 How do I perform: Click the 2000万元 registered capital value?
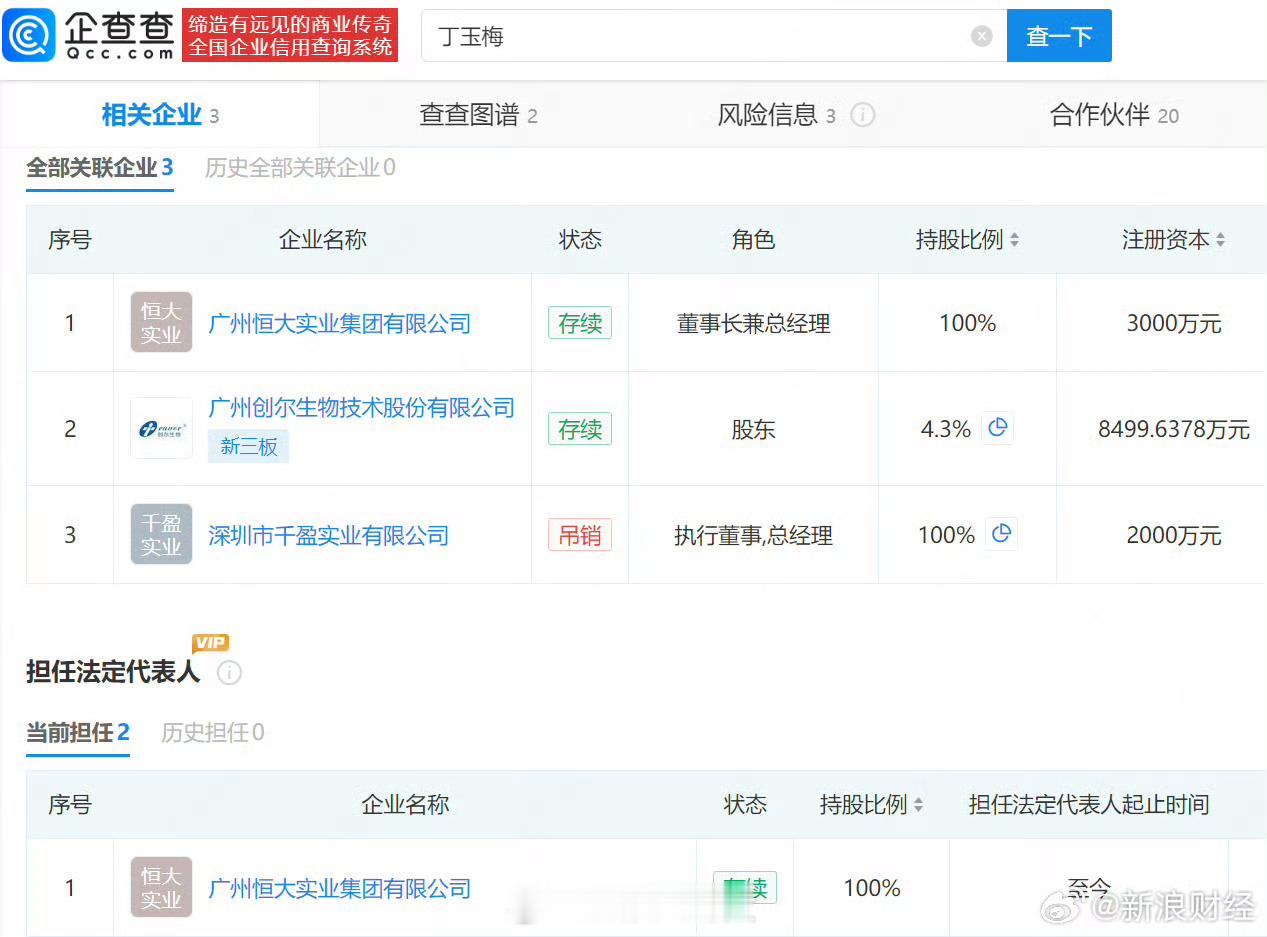click(1174, 535)
